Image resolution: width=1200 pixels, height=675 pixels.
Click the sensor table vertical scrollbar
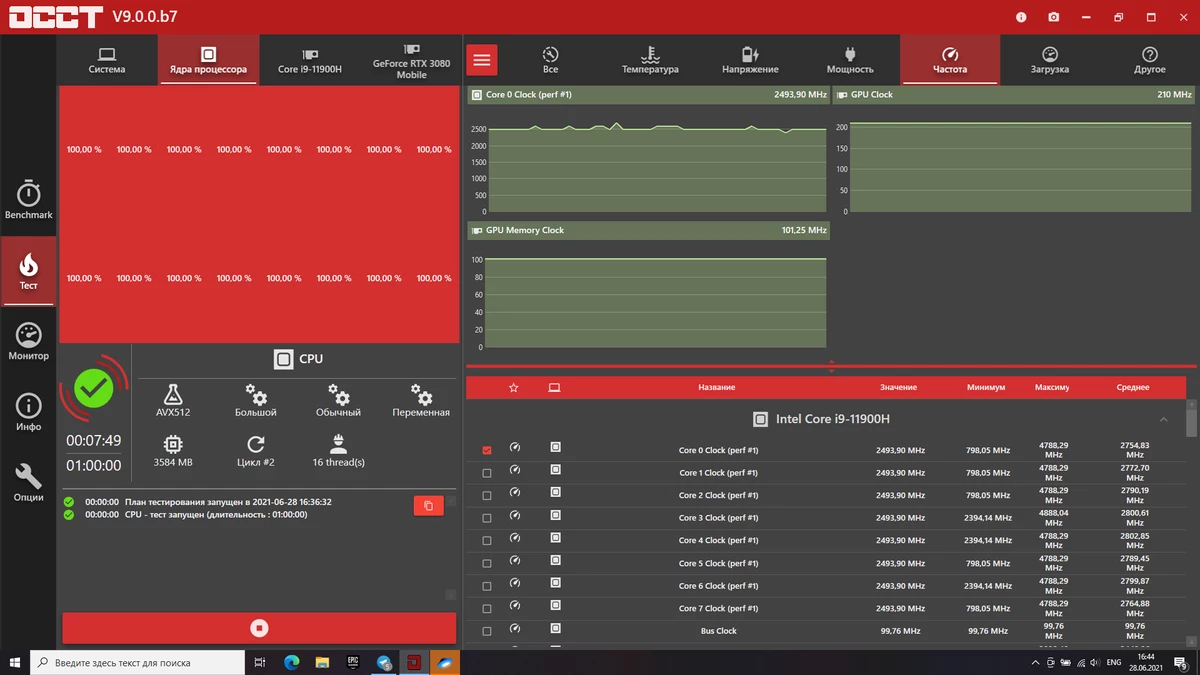pos(1192,420)
